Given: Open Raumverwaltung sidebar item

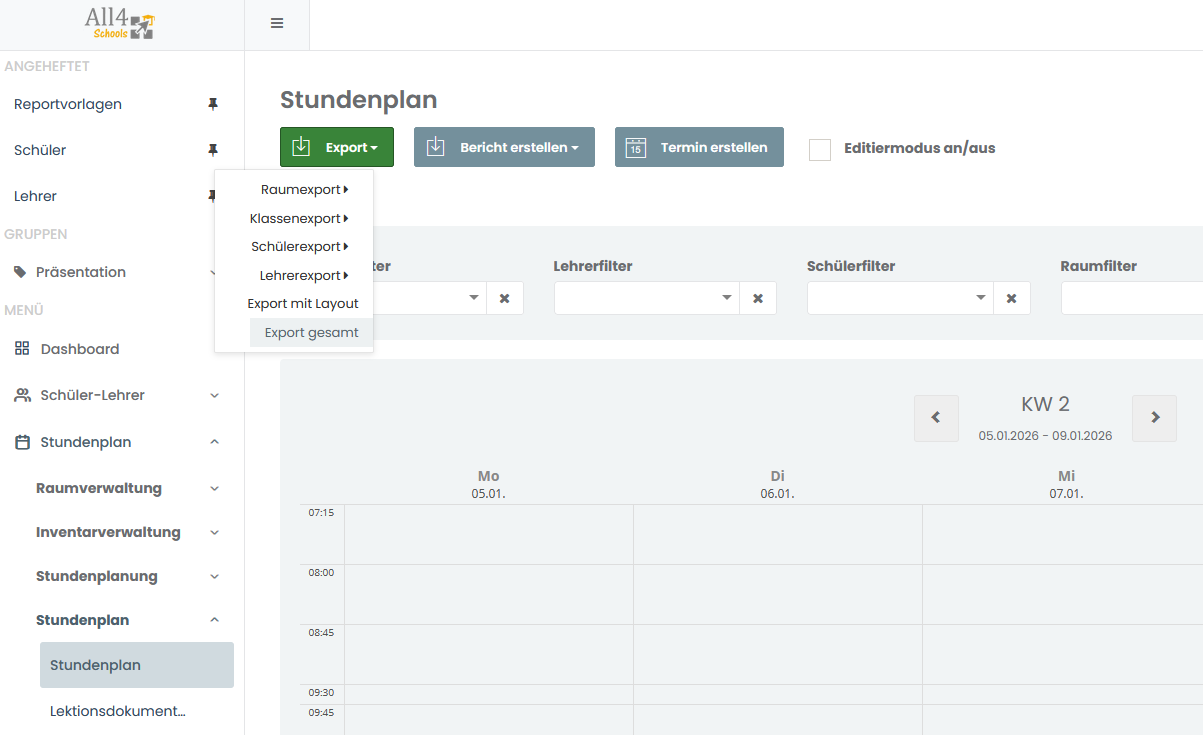Looking at the screenshot, I should pos(99,488).
